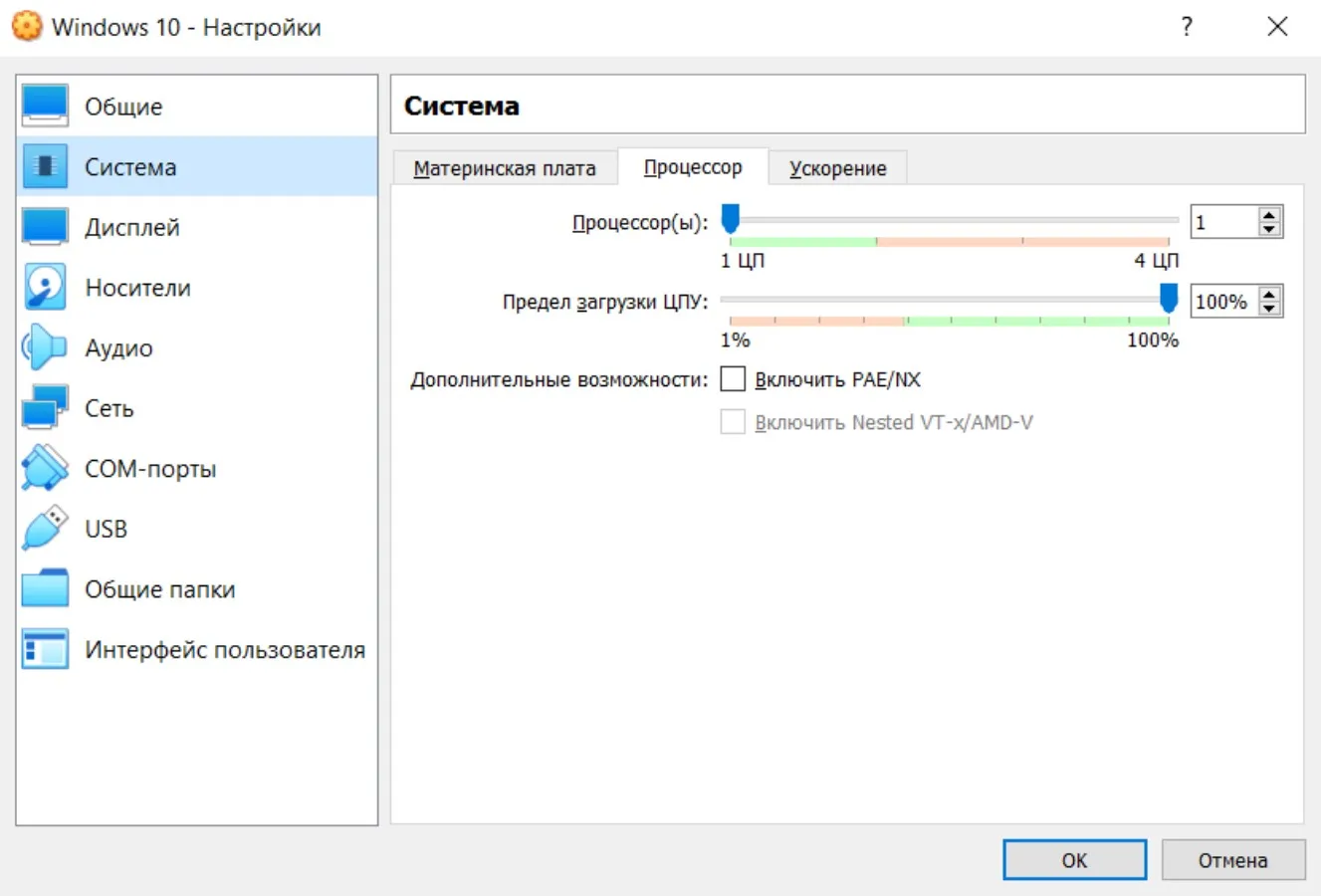1321x896 pixels.
Task: Click the disabled Nested VT-x/AMD-V checkbox
Action: pyautogui.click(x=733, y=422)
